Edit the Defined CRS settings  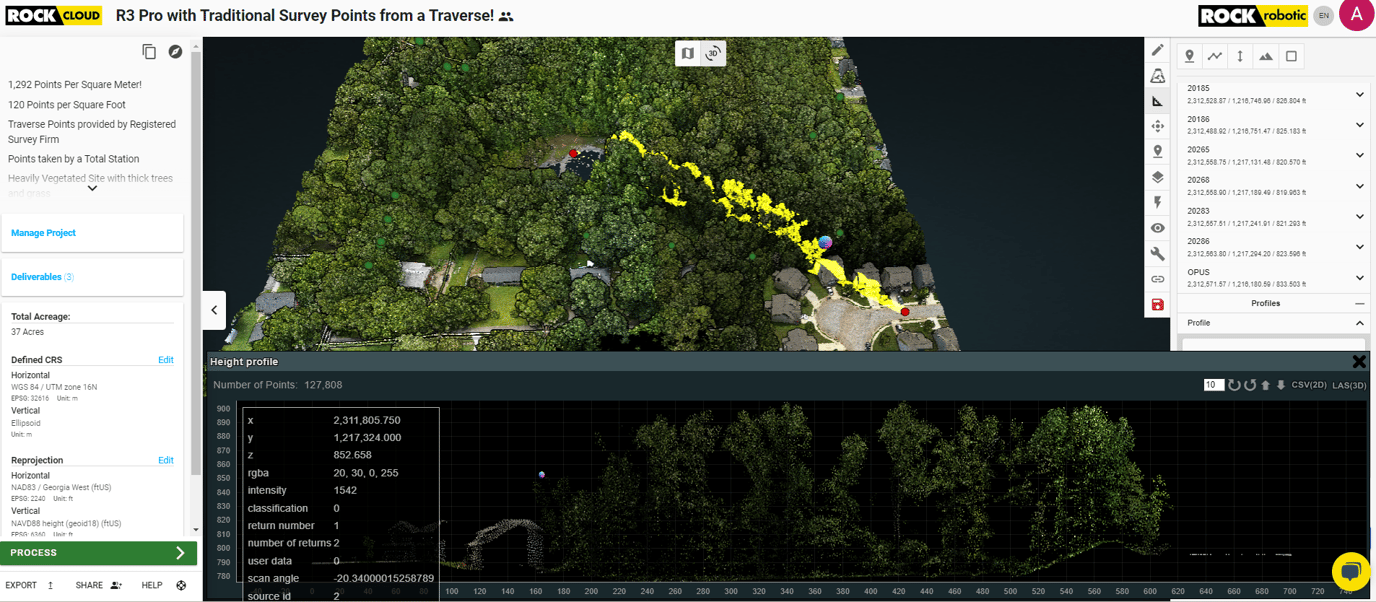pos(166,359)
